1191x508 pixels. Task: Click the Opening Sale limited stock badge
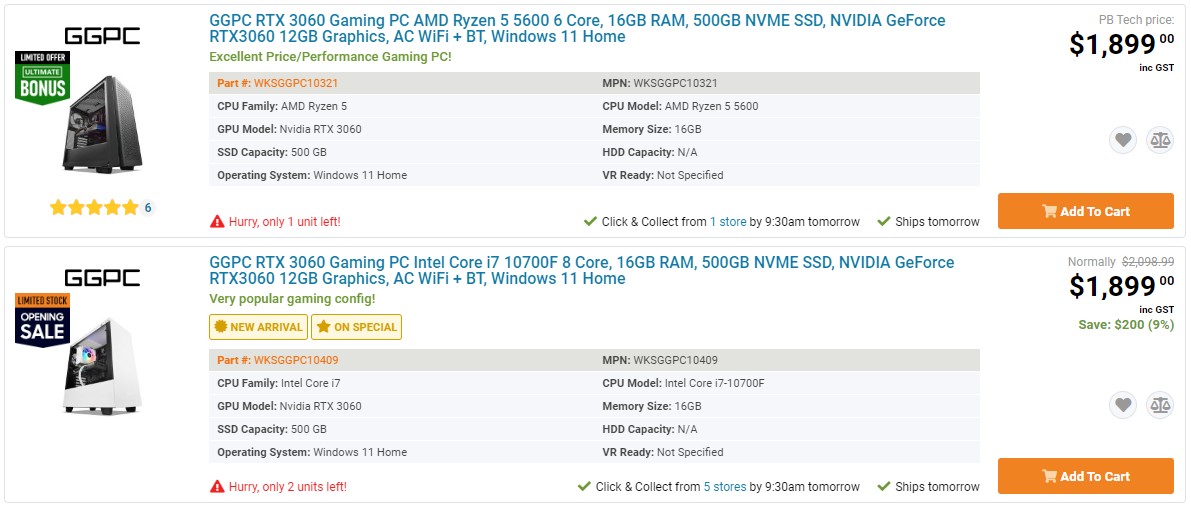point(42,319)
